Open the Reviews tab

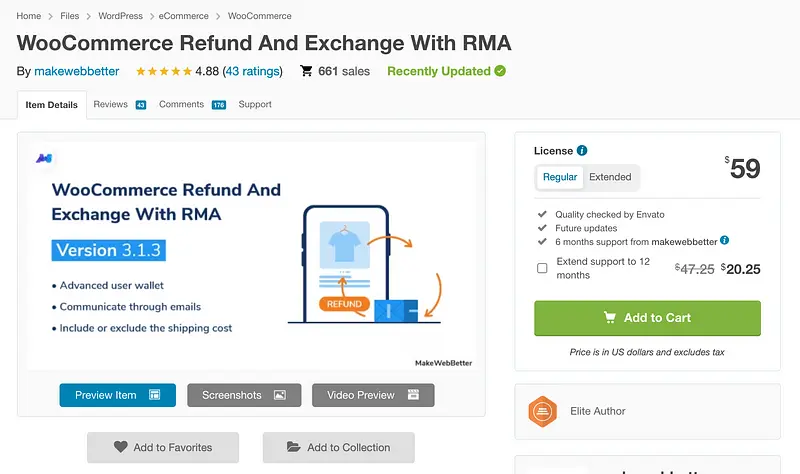coord(110,104)
